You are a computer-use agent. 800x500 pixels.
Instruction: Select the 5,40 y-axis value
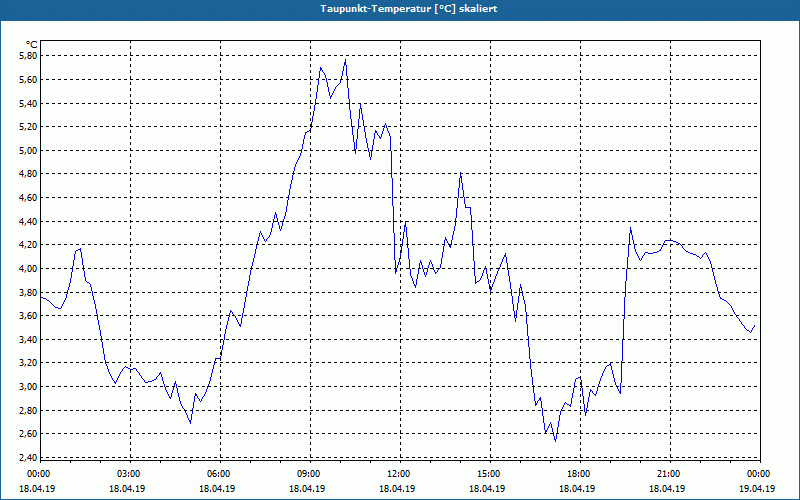click(x=29, y=104)
